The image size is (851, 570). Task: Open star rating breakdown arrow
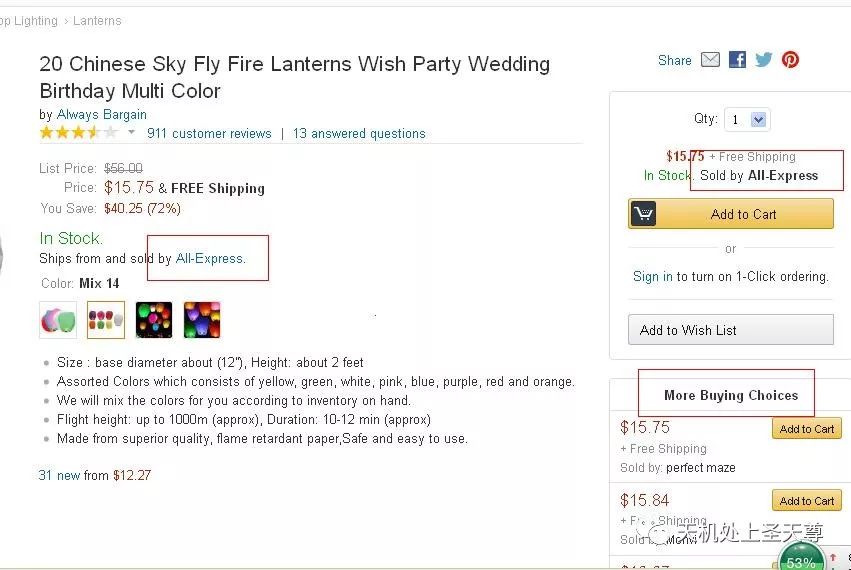click(x=131, y=133)
